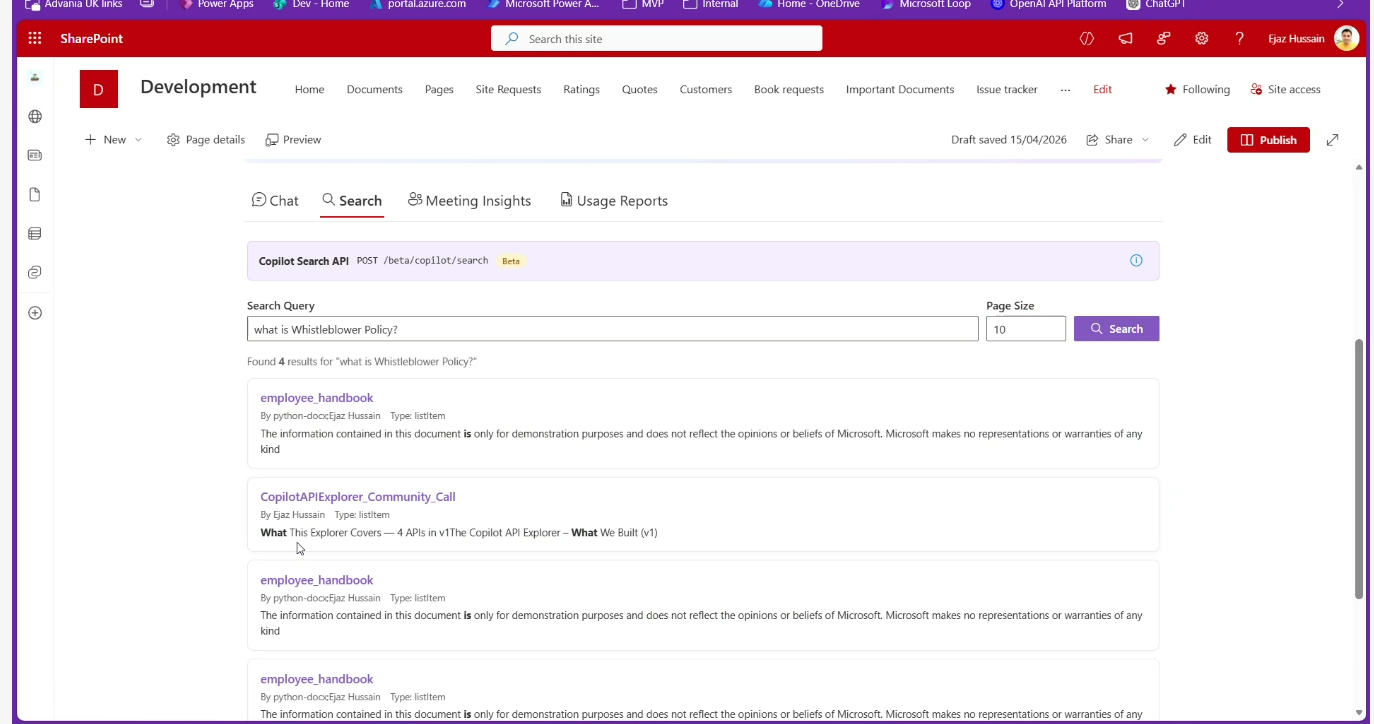Open the file page icon in the left rail
This screenshot has width=1374, height=724.
35,195
